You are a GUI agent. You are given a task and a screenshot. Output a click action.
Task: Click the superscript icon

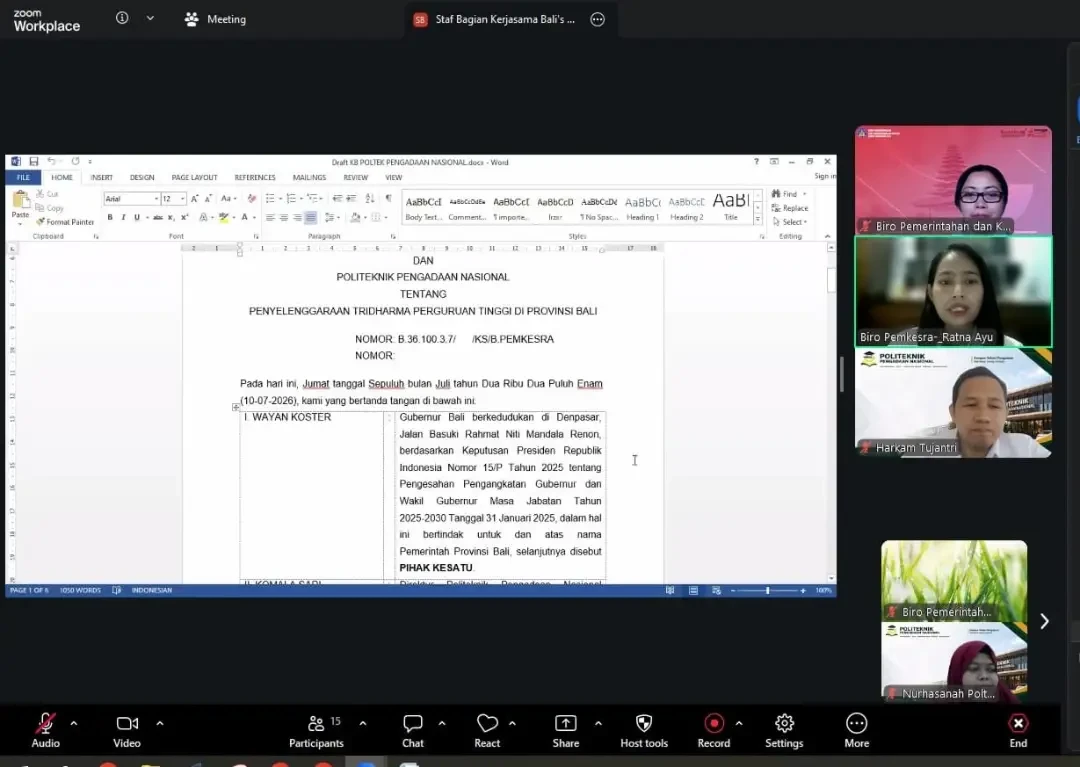pyautogui.click(x=185, y=218)
